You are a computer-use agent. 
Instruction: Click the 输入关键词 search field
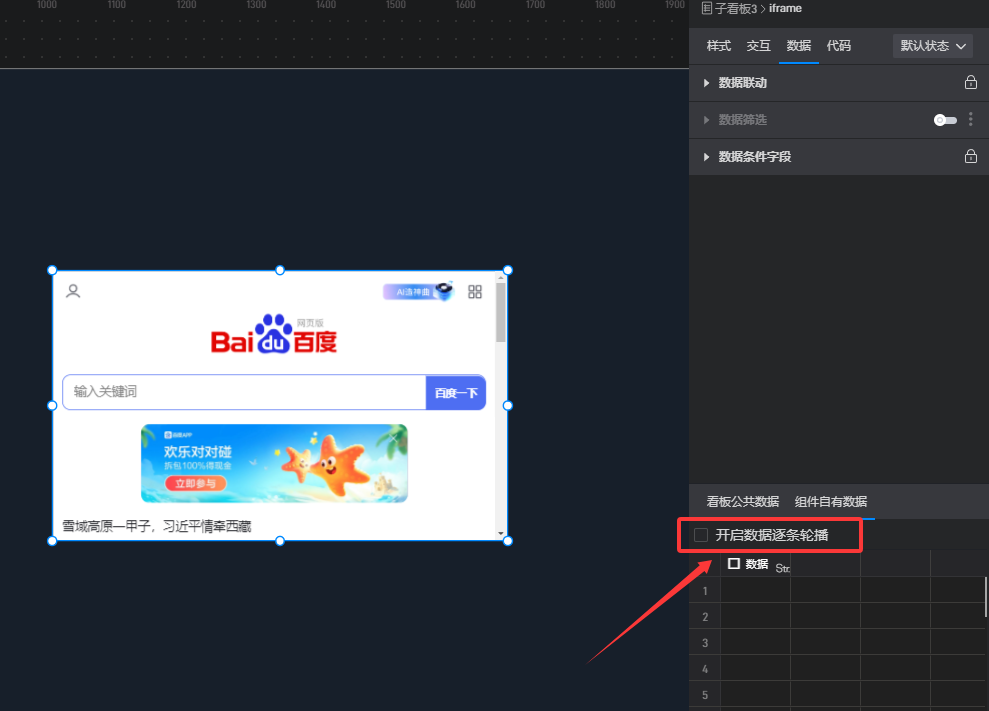click(245, 392)
